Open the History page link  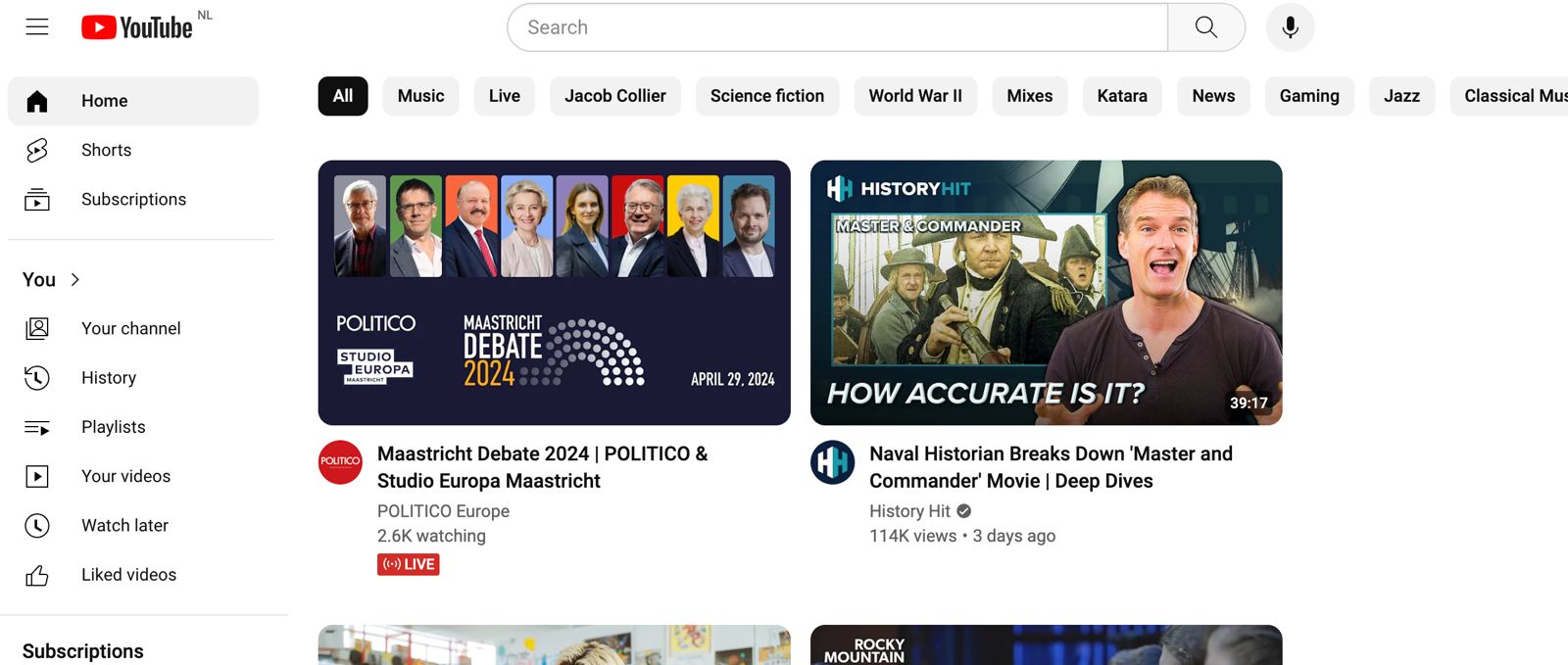pyautogui.click(x=133, y=378)
